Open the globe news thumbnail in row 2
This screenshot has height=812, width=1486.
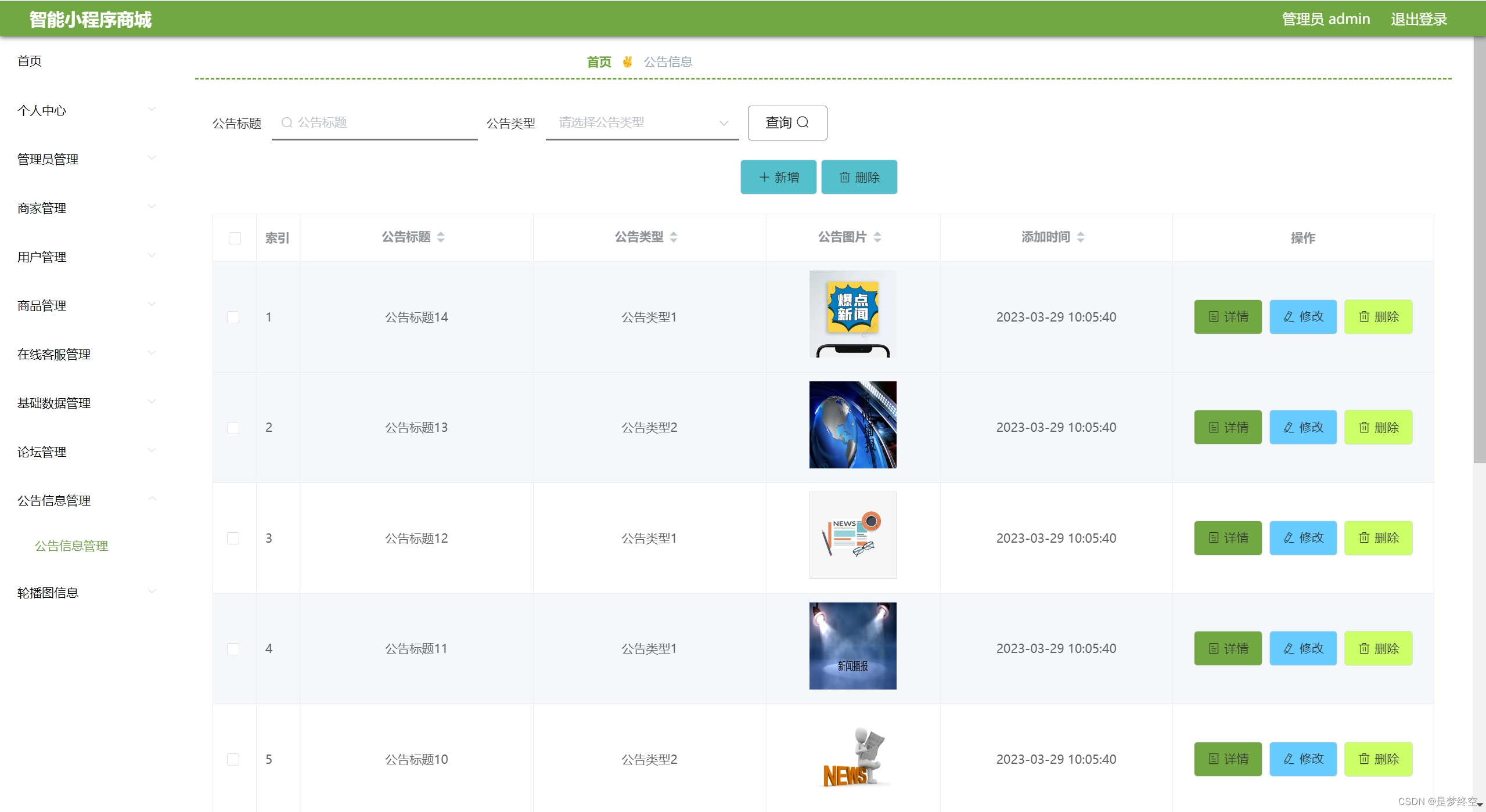pos(852,425)
